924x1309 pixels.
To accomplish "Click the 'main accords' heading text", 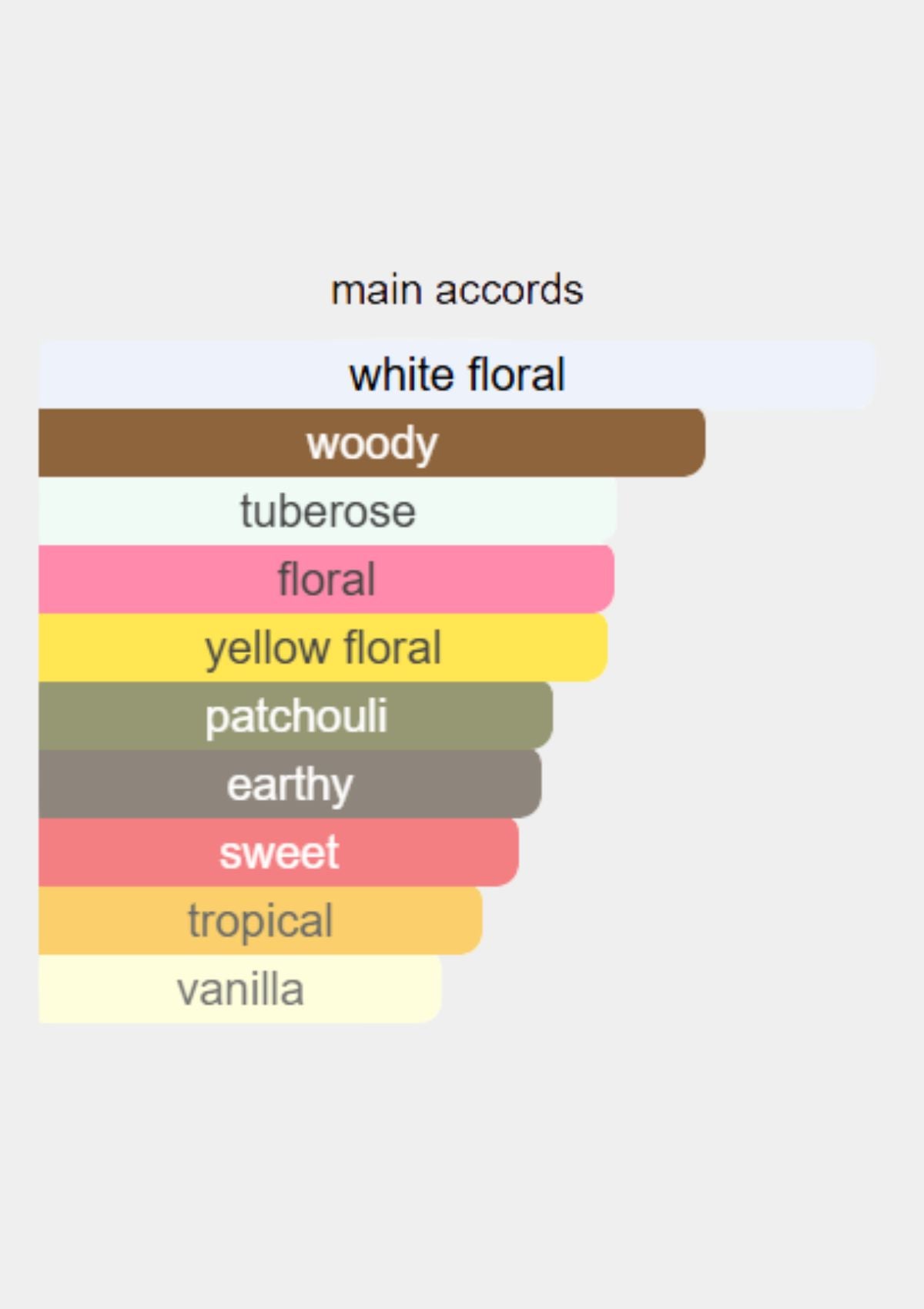I will (457, 290).
